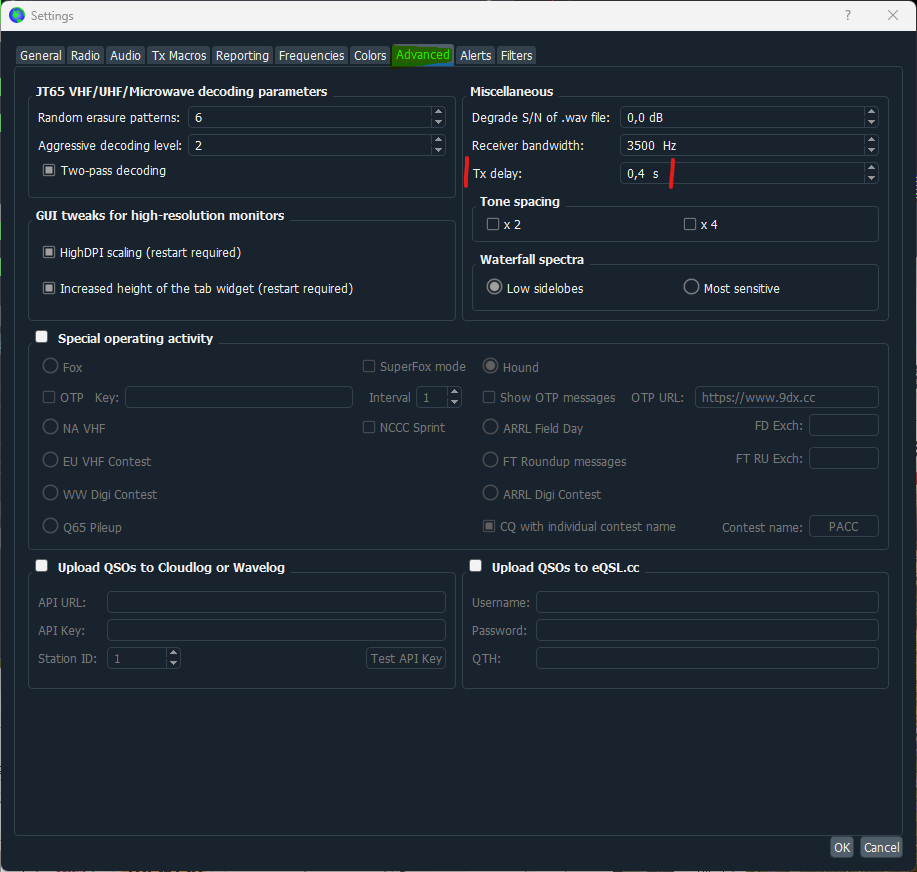The image size is (917, 872).
Task: Decrease Receiver bandwidth with down arrow
Action: 871,150
